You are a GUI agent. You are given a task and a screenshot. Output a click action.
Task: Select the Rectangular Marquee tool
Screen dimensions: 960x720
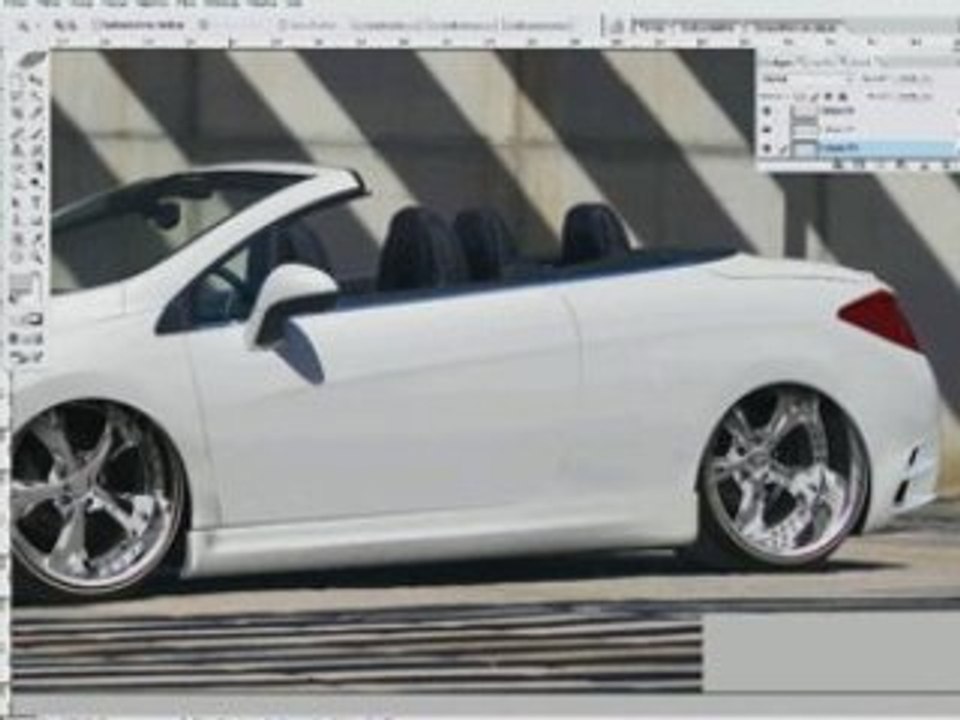(x=17, y=80)
